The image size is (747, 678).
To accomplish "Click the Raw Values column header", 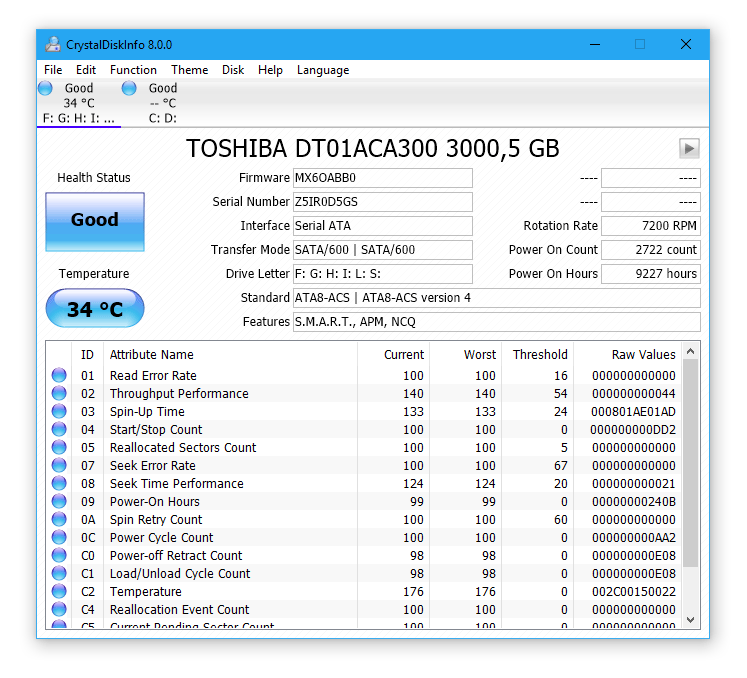I will click(643, 354).
